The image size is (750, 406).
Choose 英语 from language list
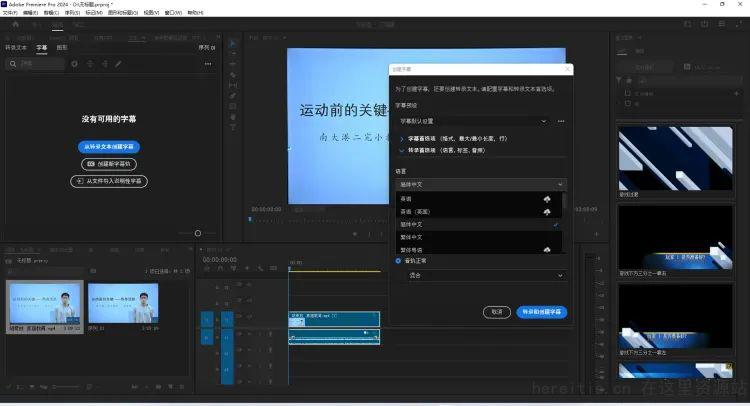click(x=479, y=199)
